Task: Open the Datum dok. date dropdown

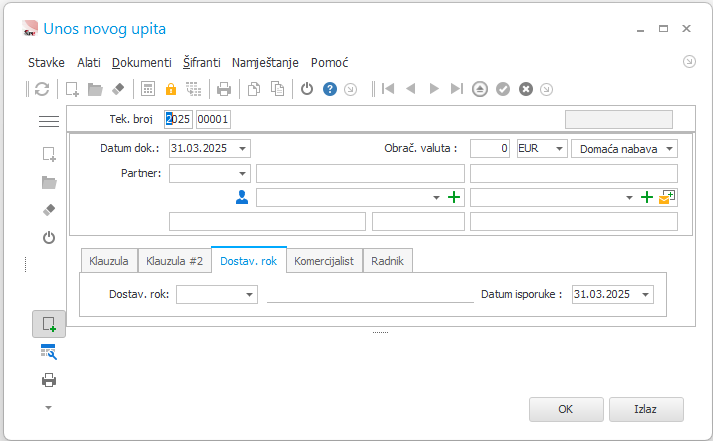Action: click(x=242, y=149)
